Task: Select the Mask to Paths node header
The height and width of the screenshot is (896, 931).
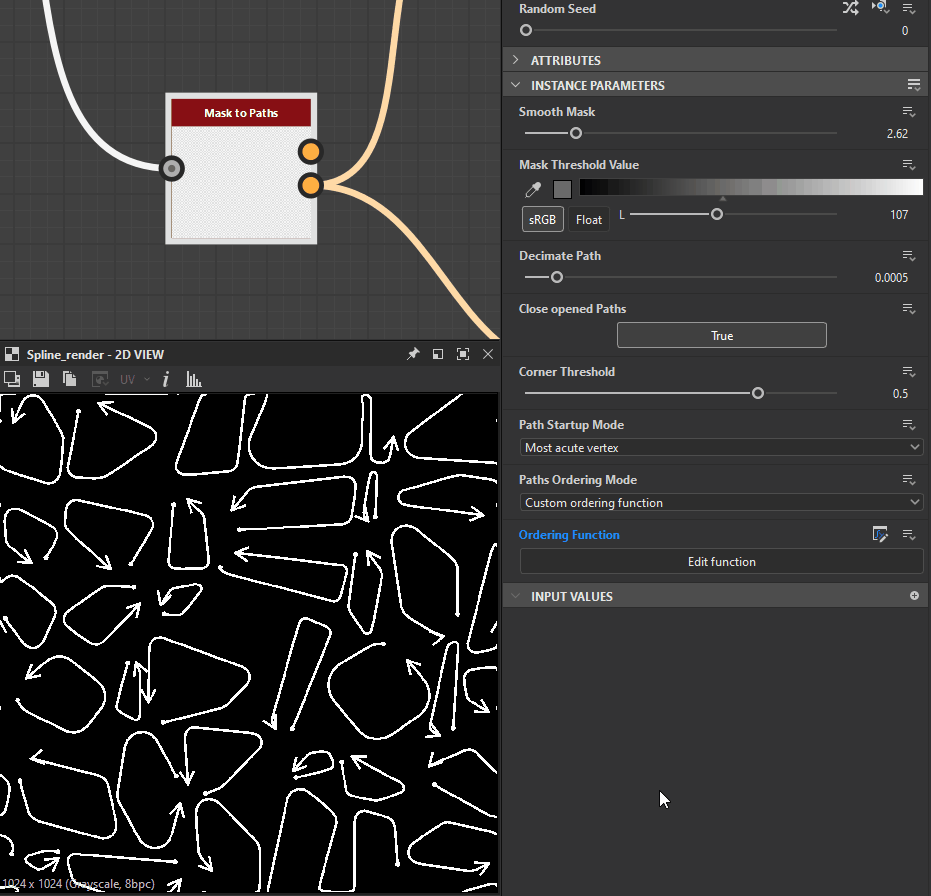Action: click(x=241, y=113)
